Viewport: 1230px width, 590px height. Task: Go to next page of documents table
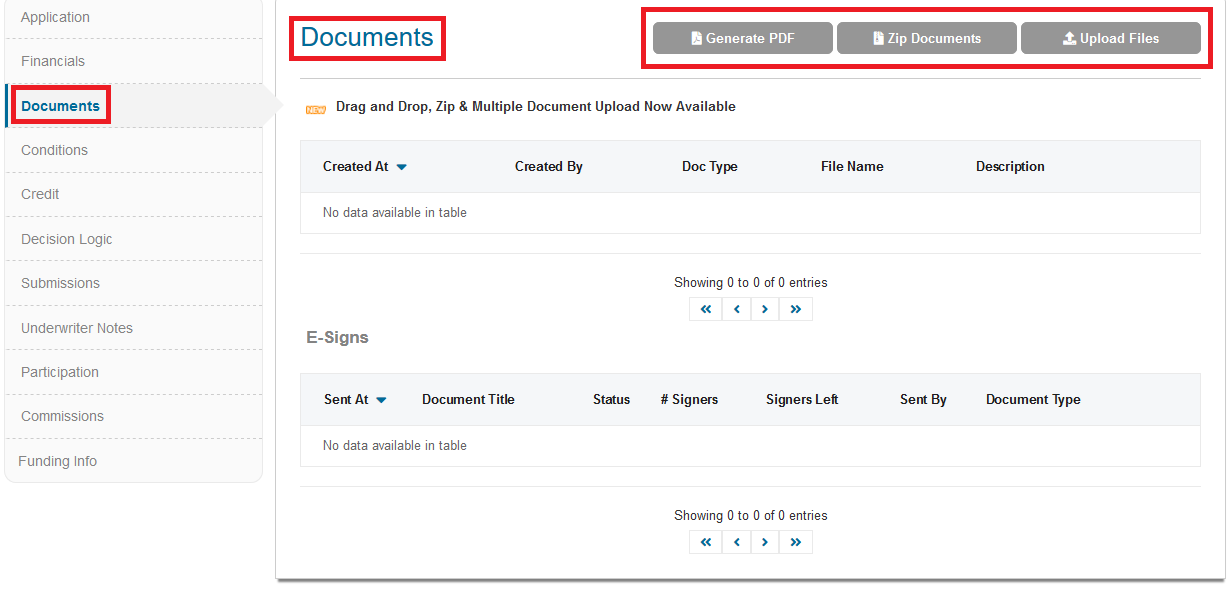click(765, 309)
